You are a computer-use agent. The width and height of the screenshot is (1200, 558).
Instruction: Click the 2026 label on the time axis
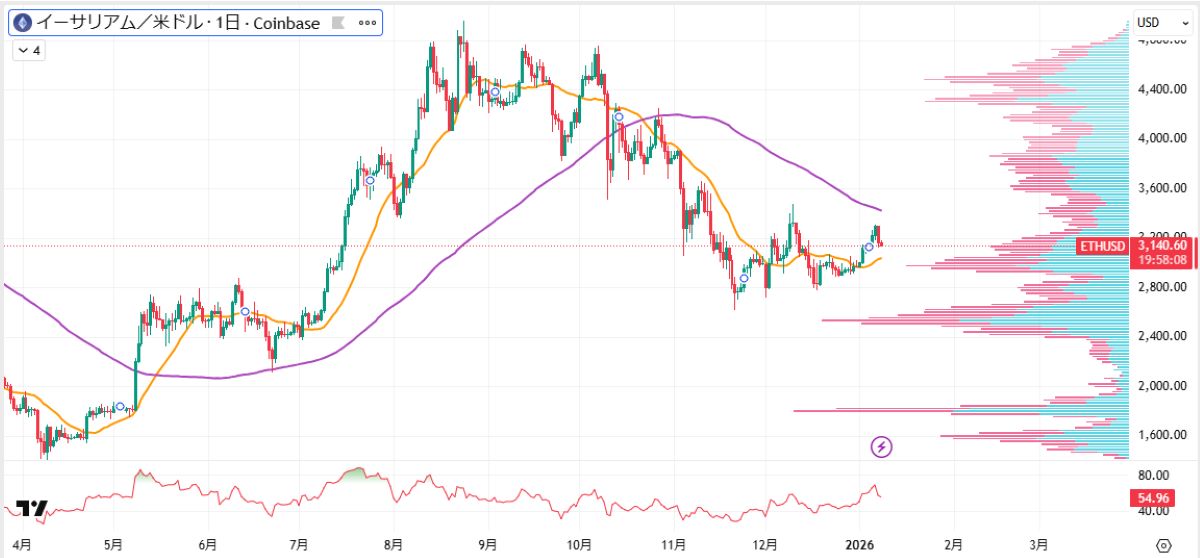coord(860,545)
